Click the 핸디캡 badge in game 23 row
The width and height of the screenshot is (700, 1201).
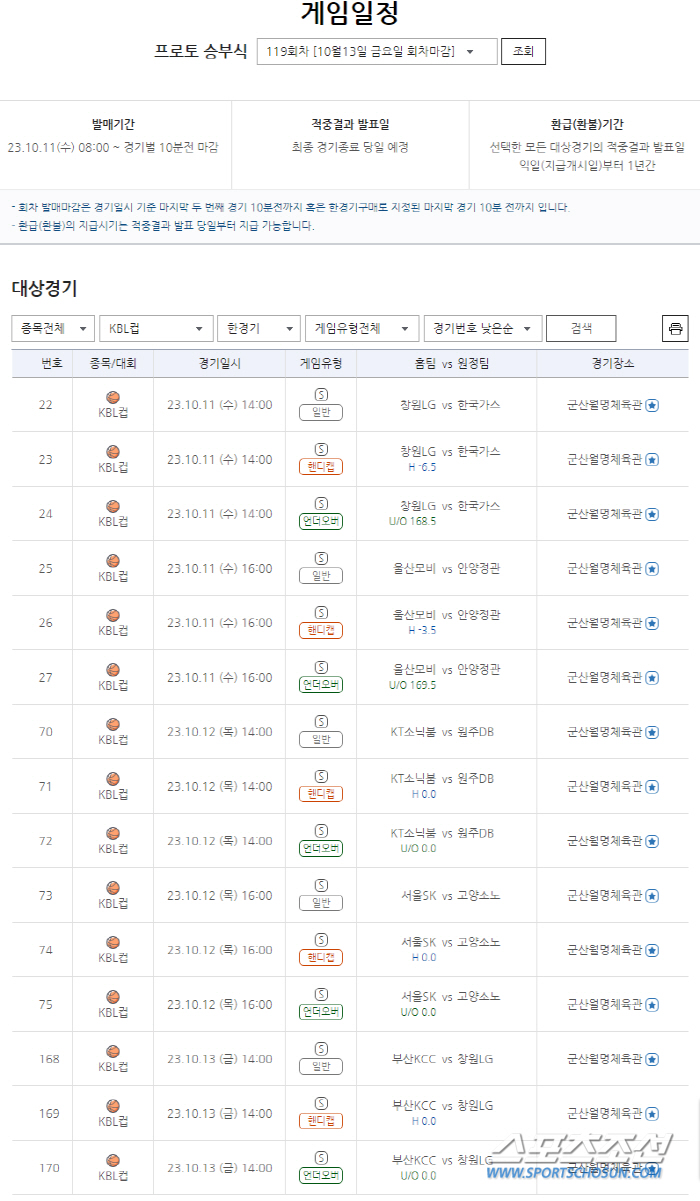[x=321, y=467]
